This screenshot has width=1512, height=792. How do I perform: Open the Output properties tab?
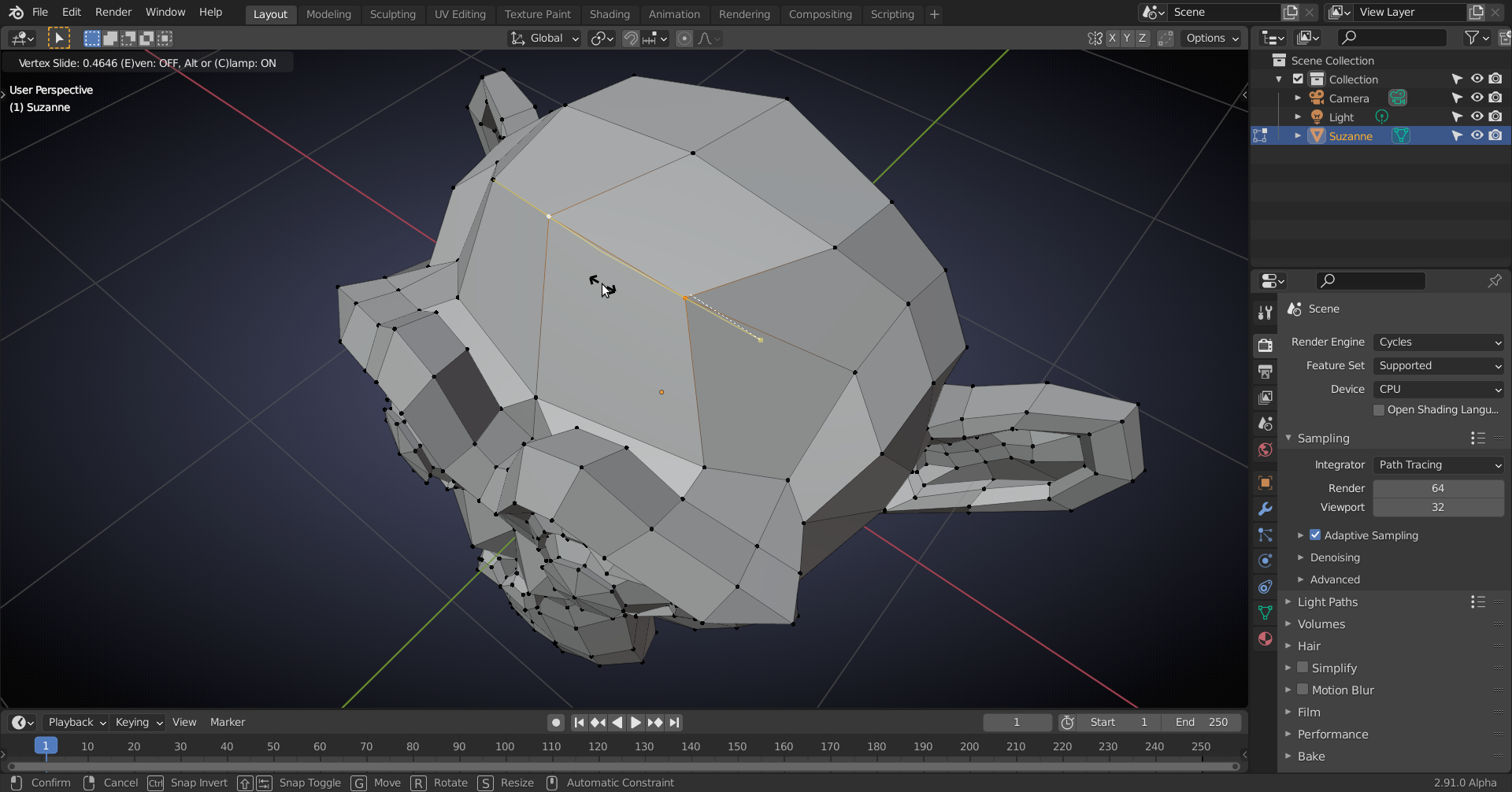tap(1265, 371)
